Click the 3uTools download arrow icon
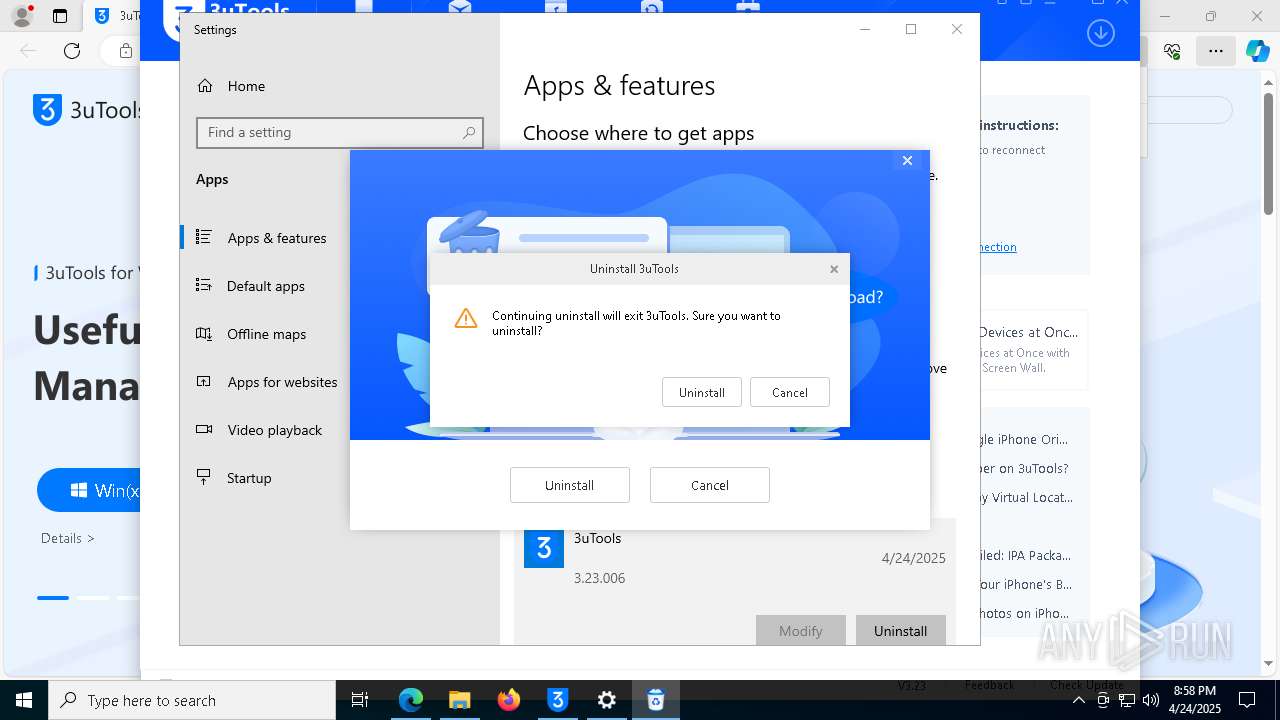Screen dimensions: 1280x720 (1100, 33)
